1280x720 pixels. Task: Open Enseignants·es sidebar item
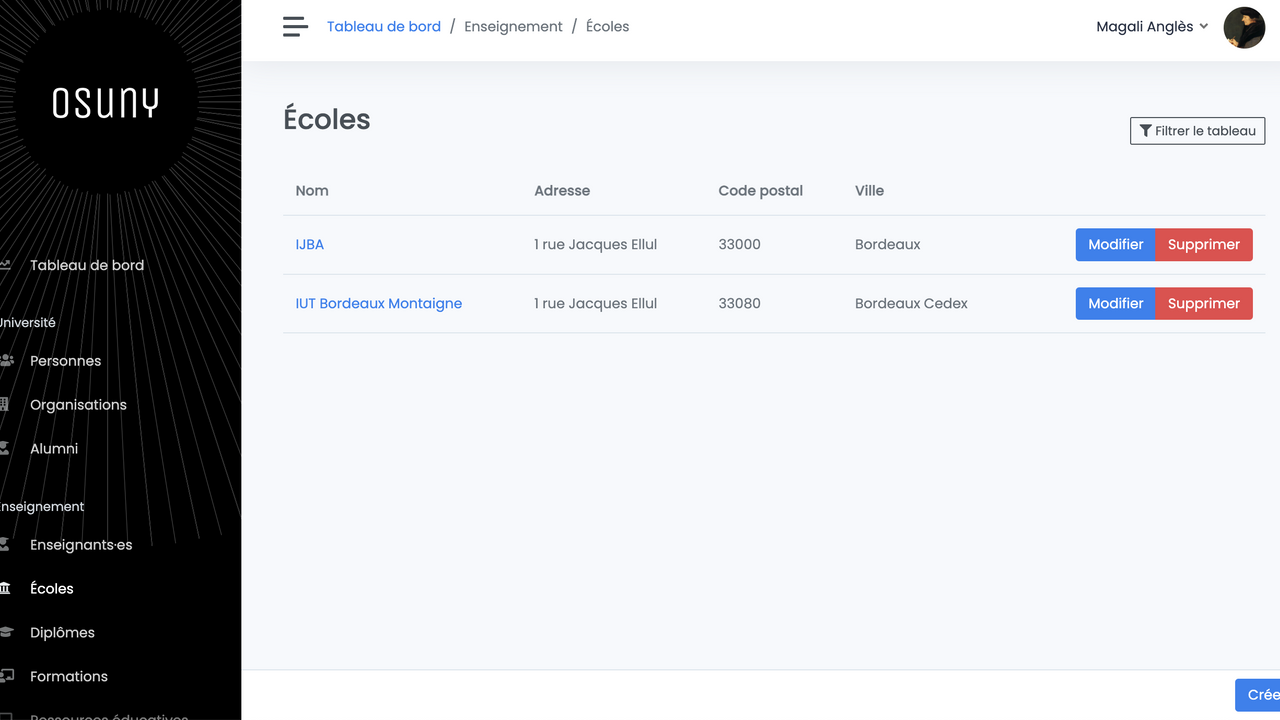point(81,545)
